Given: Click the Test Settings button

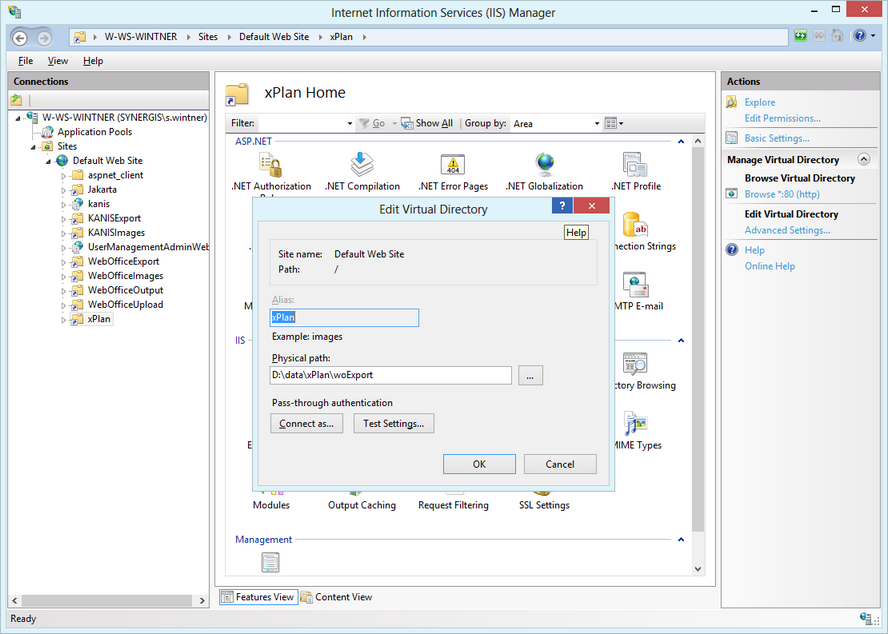Looking at the screenshot, I should 393,423.
